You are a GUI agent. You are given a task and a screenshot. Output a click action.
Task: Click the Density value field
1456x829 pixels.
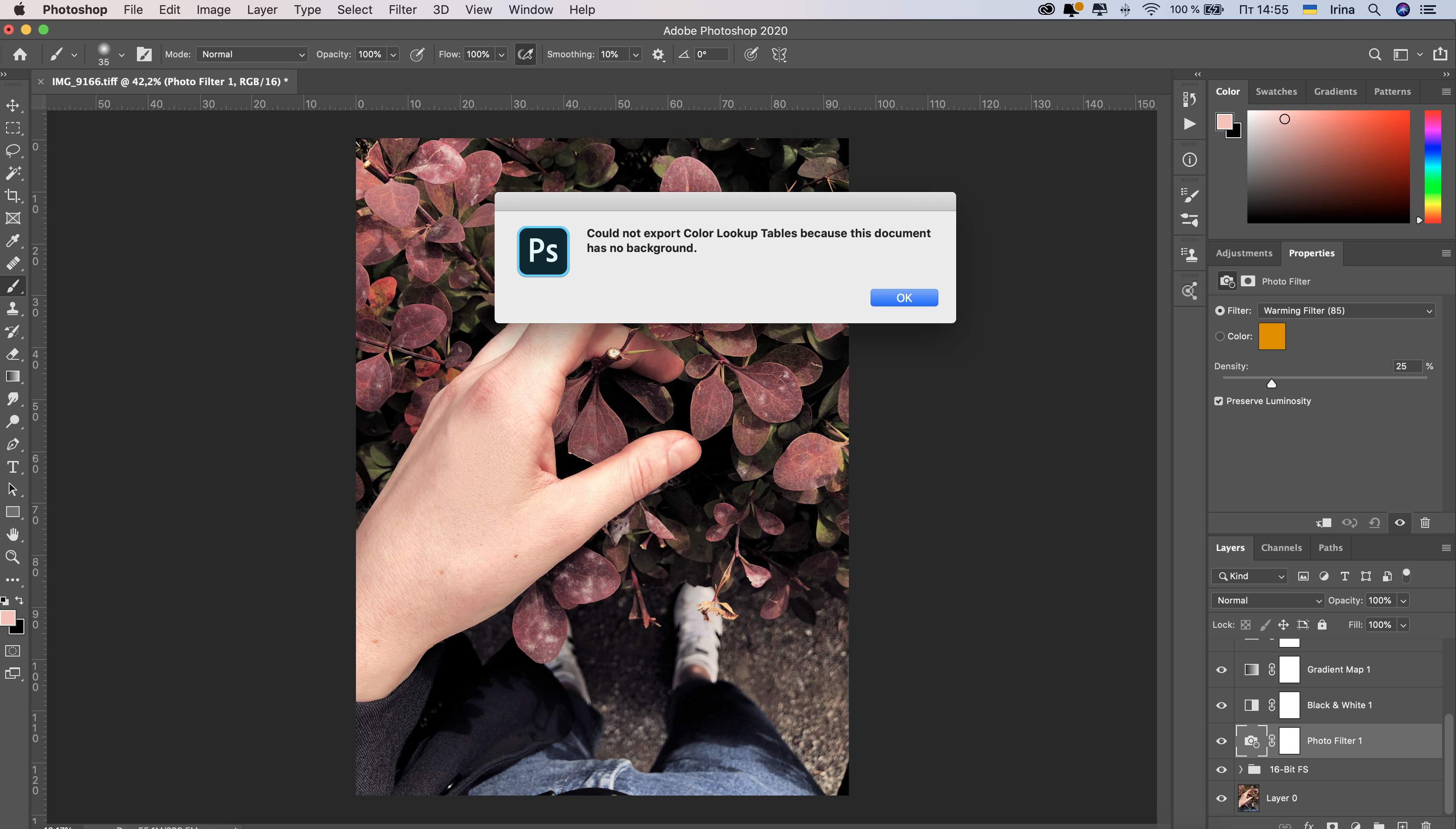tap(1408, 366)
